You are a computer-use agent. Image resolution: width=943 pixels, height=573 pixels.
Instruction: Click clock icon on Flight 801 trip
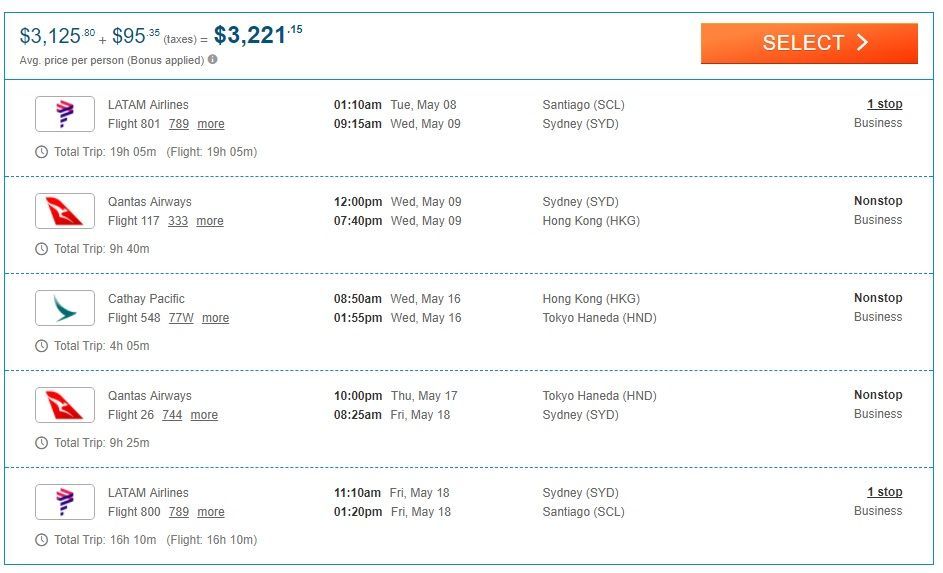(x=41, y=152)
